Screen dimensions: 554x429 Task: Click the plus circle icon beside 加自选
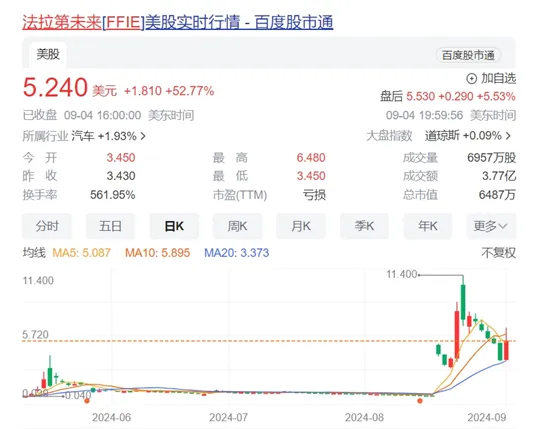click(471, 78)
